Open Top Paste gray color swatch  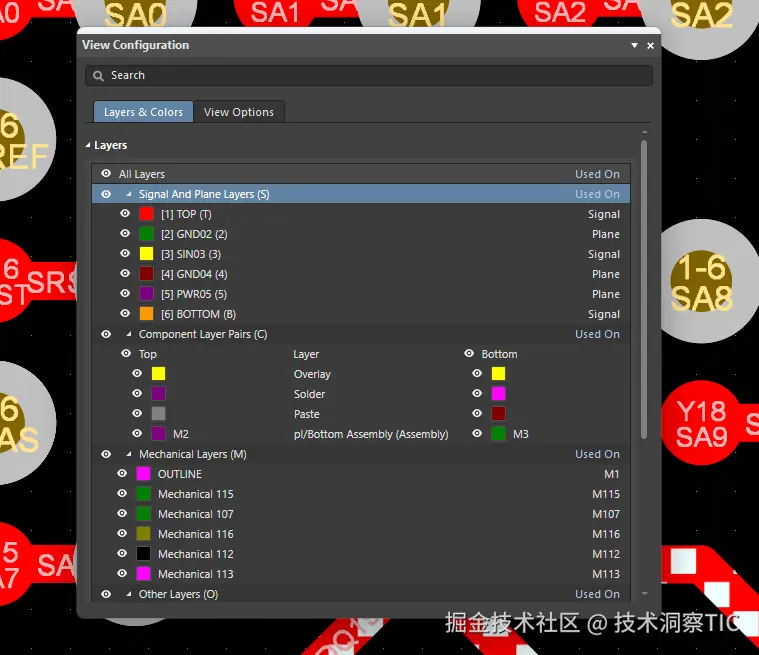[158, 413]
